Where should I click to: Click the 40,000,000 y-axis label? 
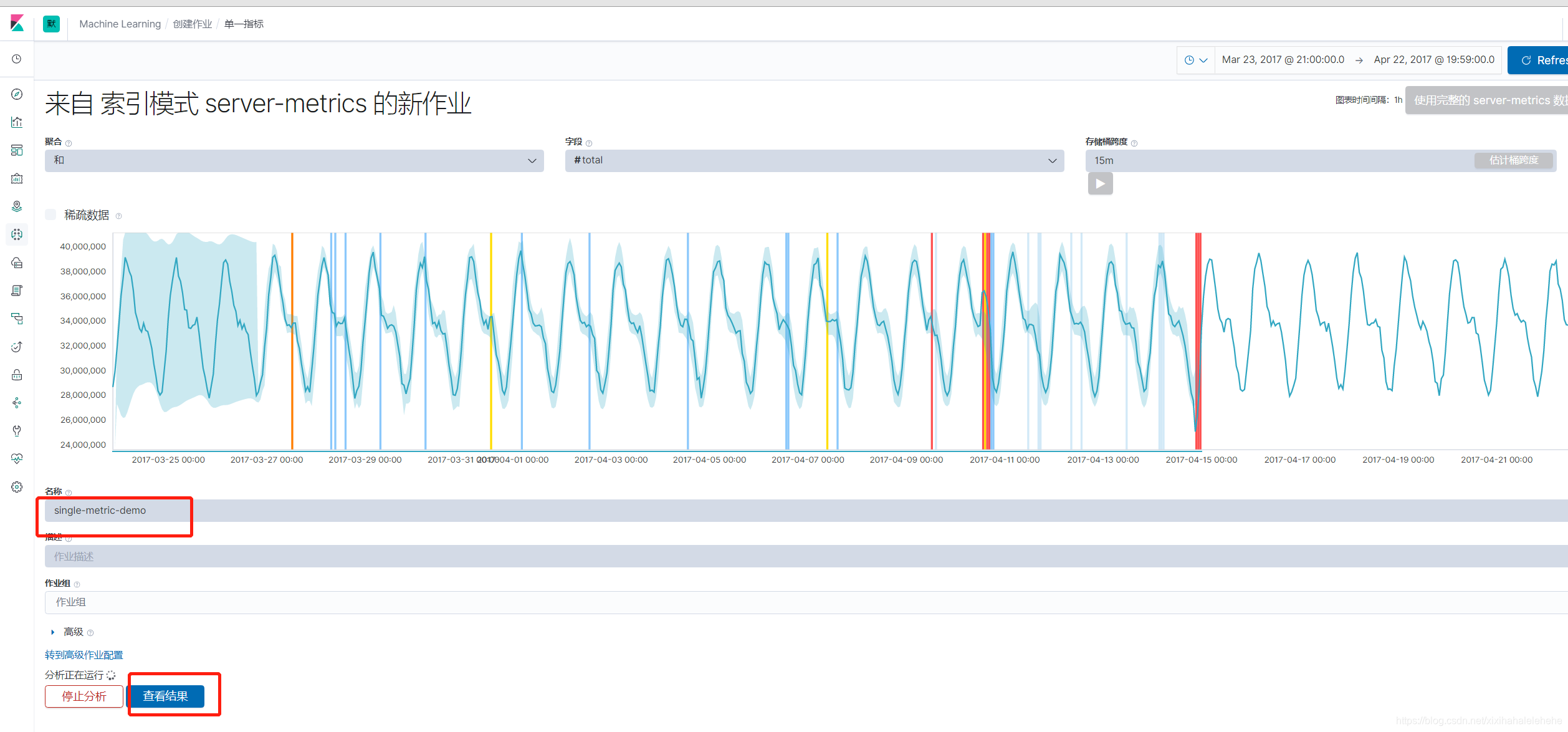[x=83, y=246]
